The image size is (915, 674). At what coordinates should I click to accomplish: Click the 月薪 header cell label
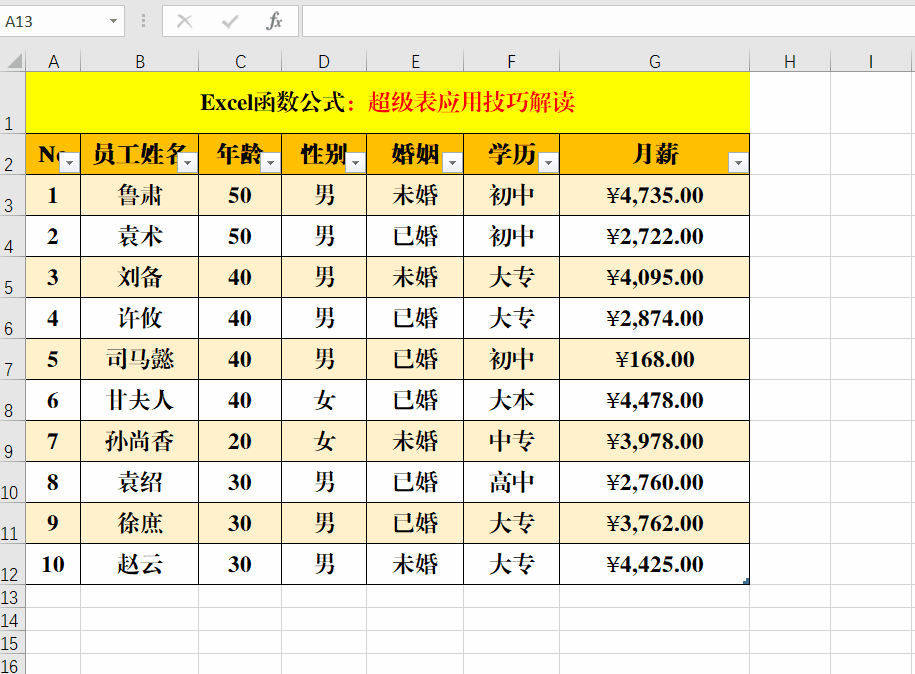[x=655, y=155]
